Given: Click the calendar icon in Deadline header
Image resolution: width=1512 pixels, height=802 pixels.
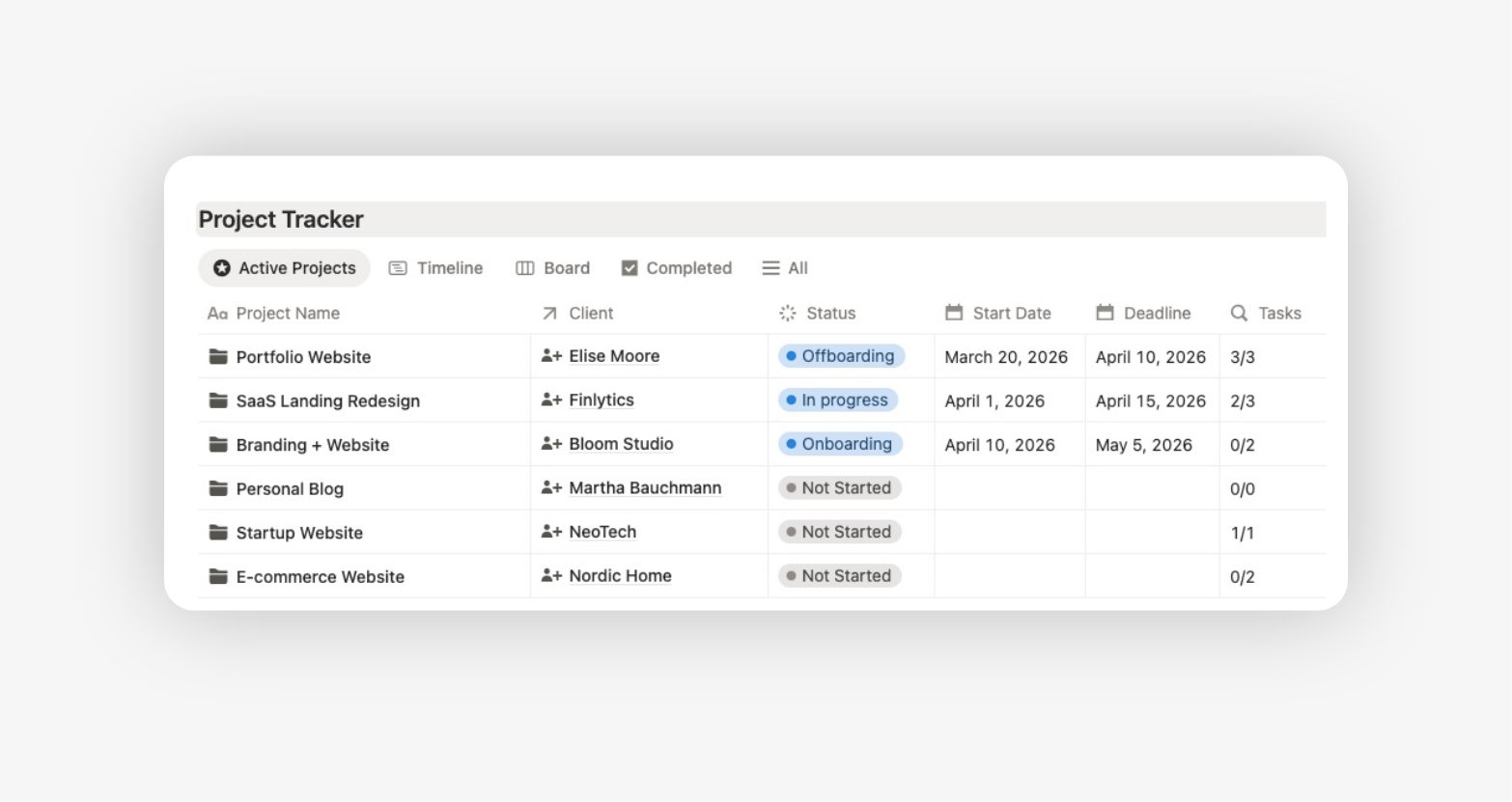Looking at the screenshot, I should tap(1106, 313).
